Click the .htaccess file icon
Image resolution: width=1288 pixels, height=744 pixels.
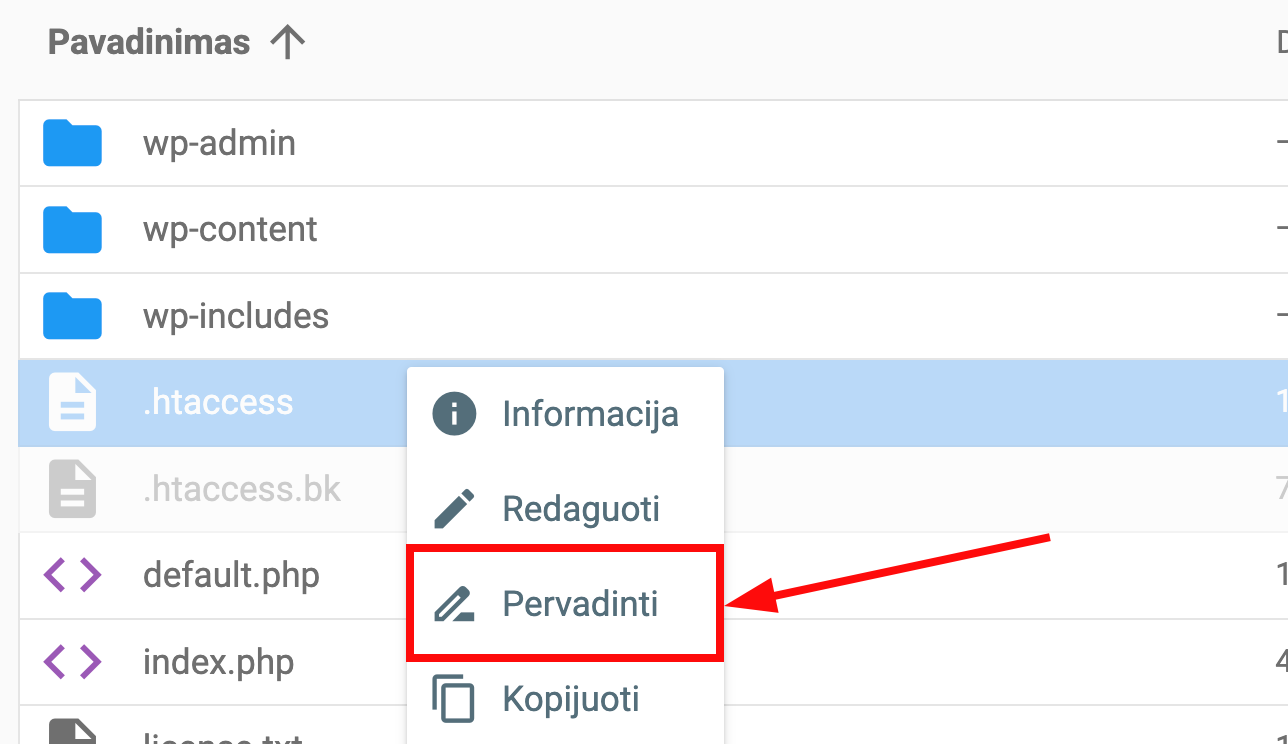(x=72, y=402)
